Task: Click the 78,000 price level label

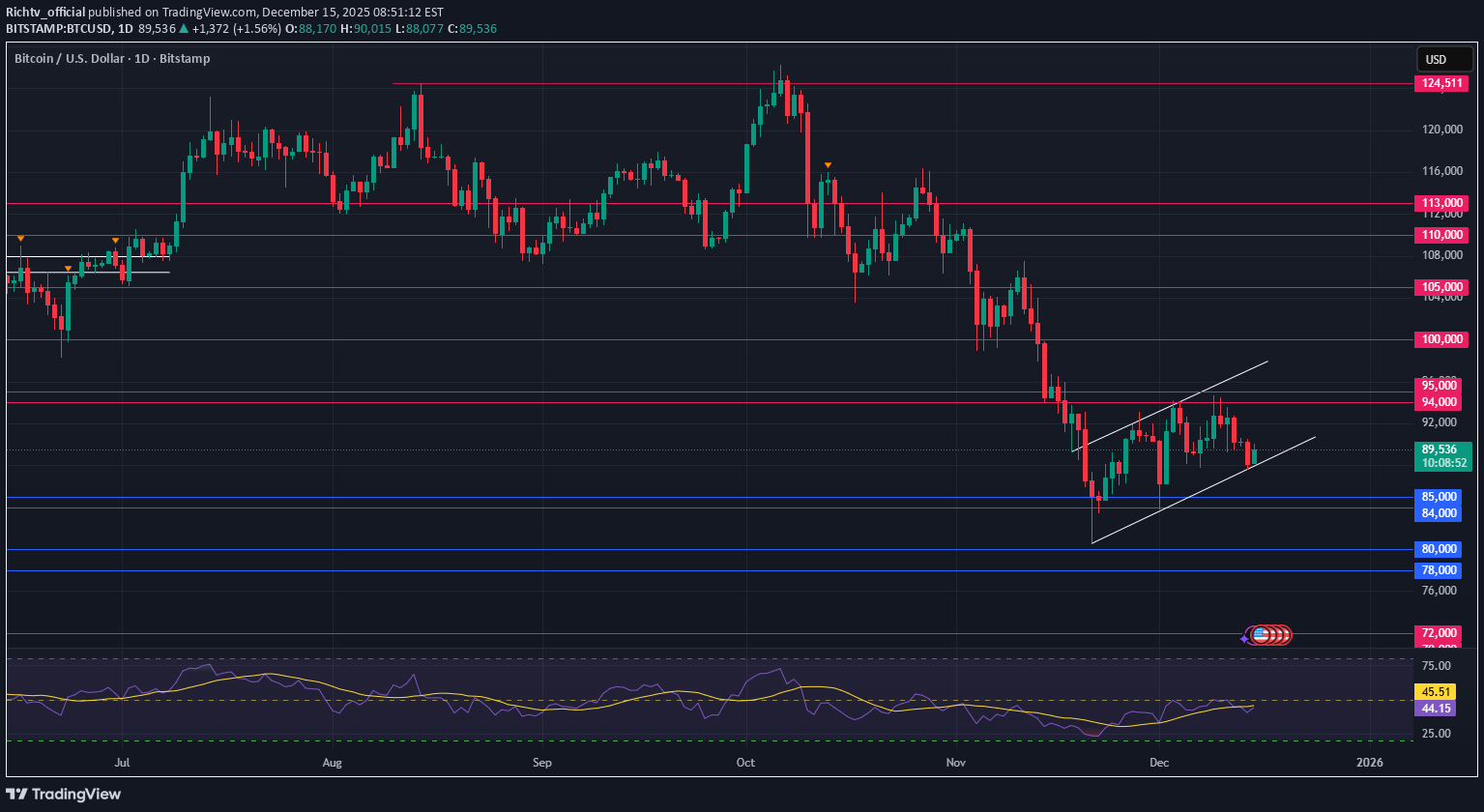Action: coord(1440,570)
